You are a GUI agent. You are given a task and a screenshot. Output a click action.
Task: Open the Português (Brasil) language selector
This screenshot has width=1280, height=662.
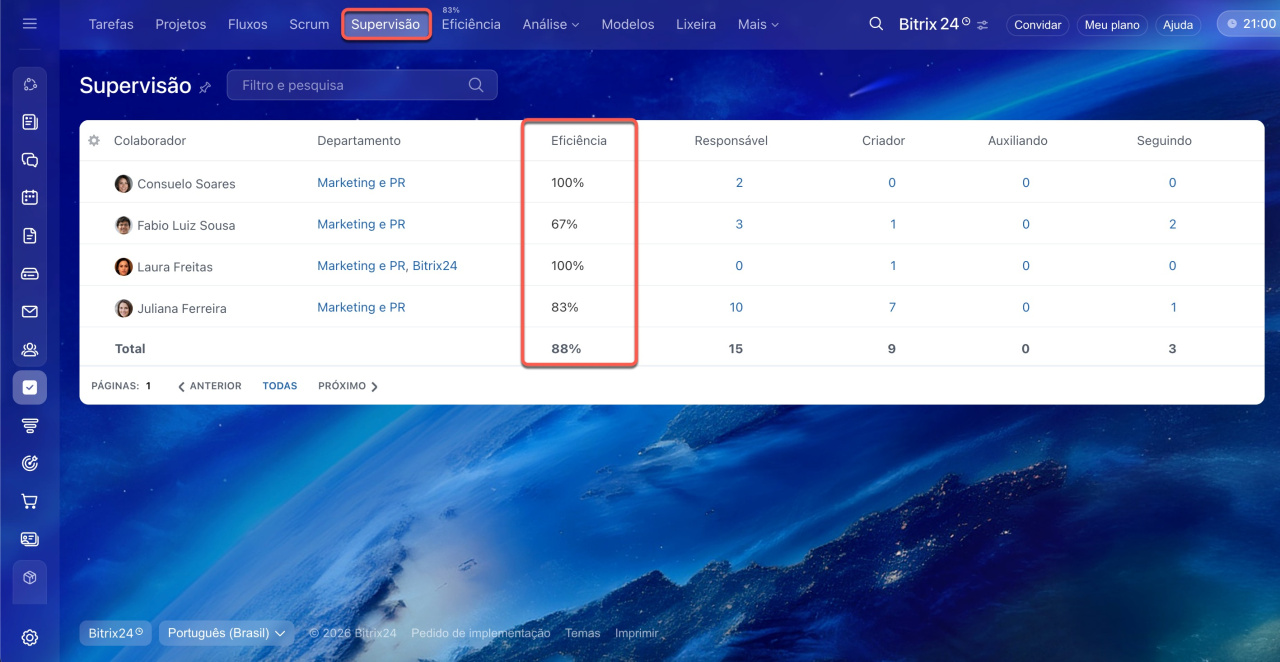pos(225,633)
